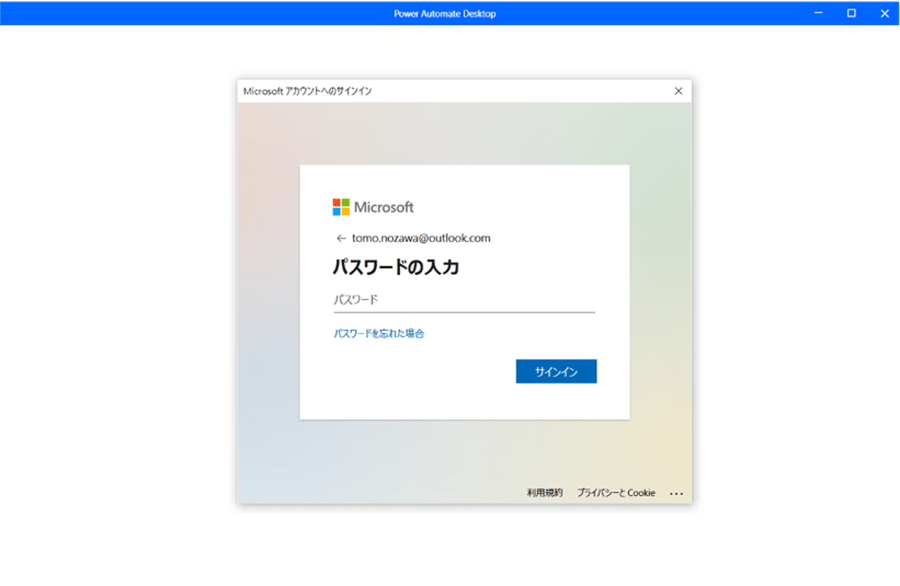Click the Microsoft アカウントへのサインイン dialog title
Image resolution: width=900 pixels, height=586 pixels.
(x=308, y=91)
